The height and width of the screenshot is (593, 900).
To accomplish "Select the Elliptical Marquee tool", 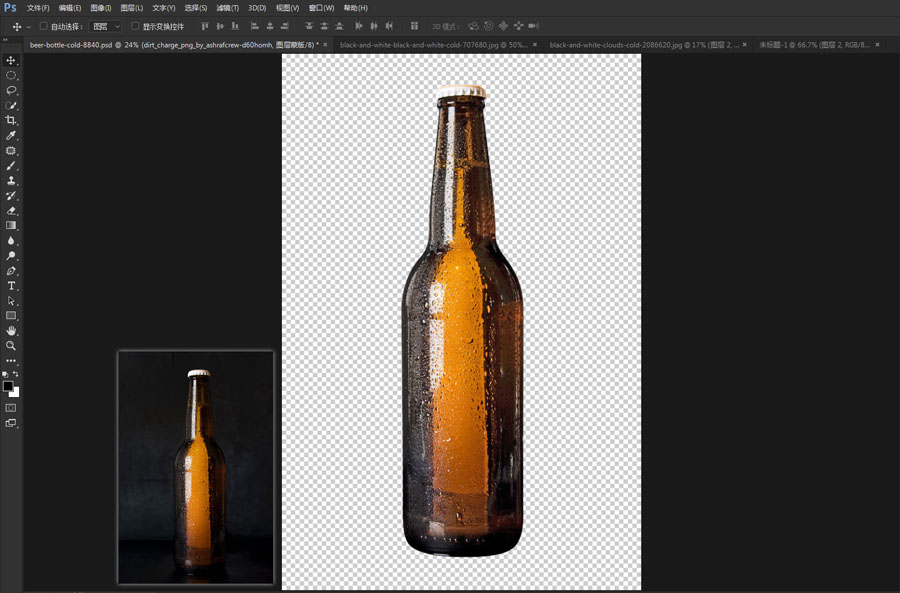I will (11, 75).
